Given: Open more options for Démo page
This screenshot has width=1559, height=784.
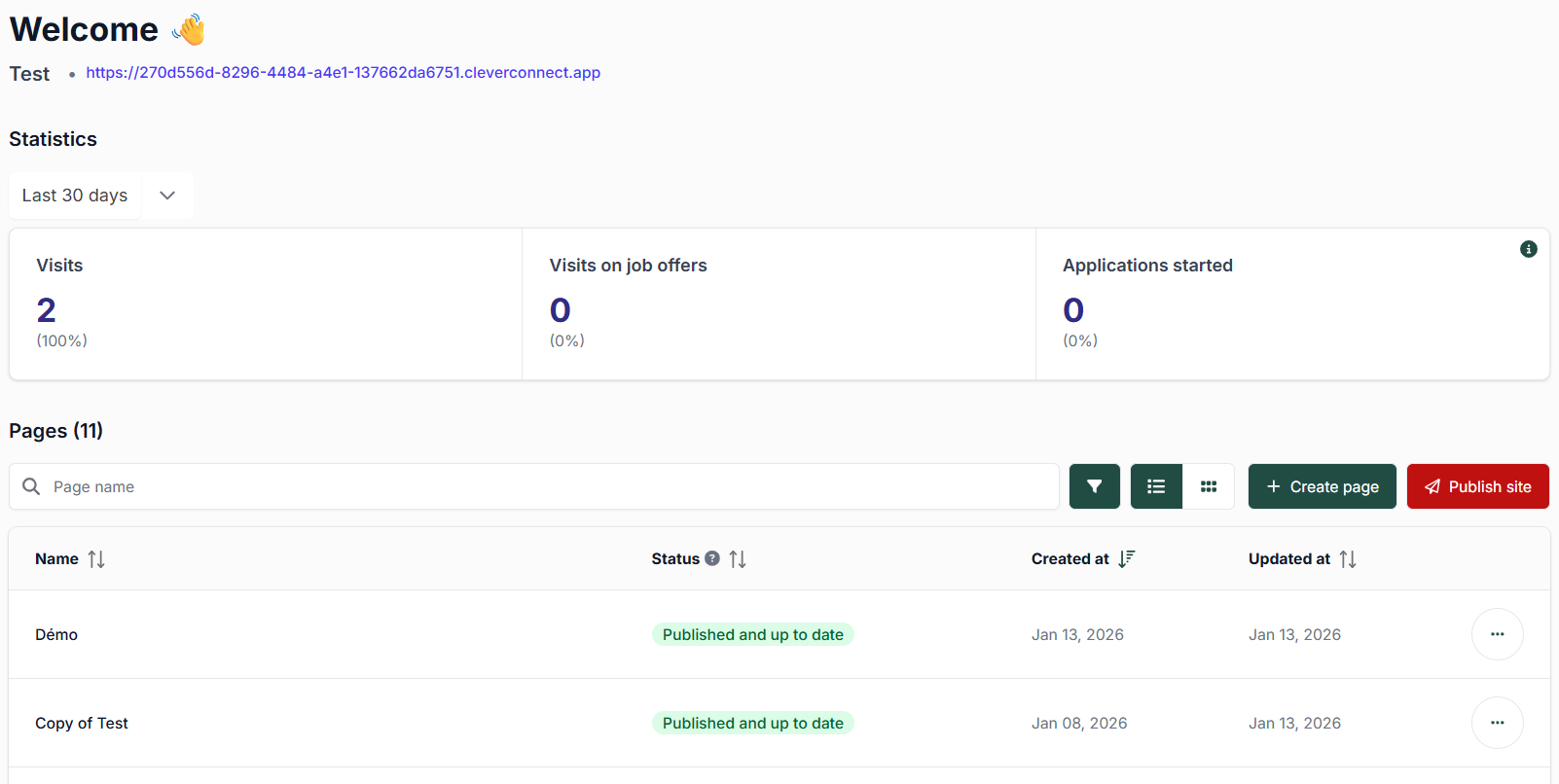Looking at the screenshot, I should tap(1497, 634).
